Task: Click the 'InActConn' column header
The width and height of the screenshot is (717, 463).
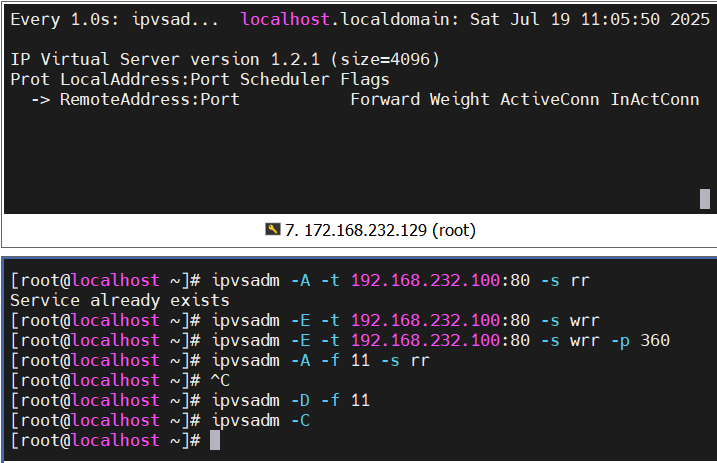Action: click(655, 100)
